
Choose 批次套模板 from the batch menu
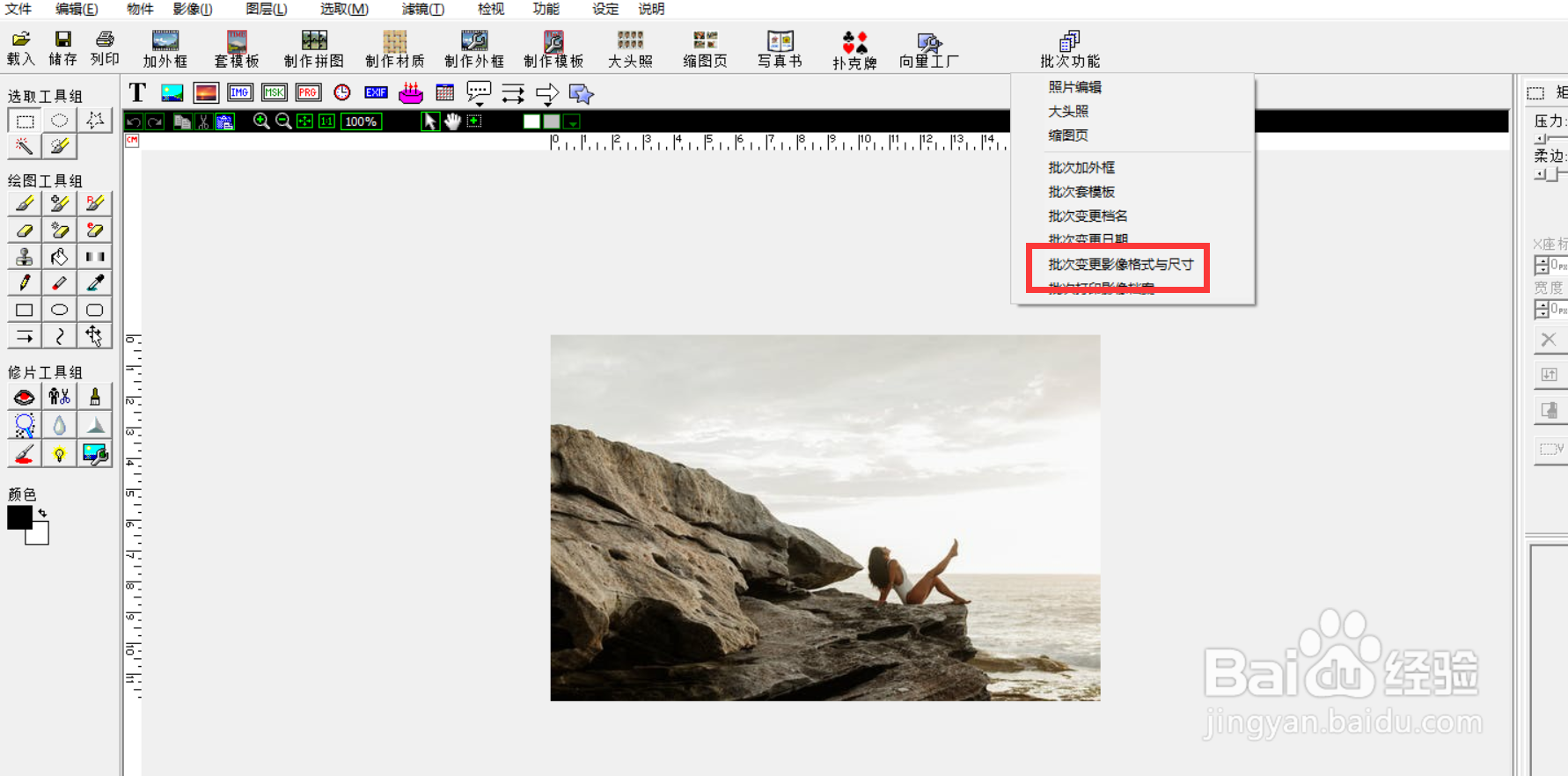(x=1081, y=191)
